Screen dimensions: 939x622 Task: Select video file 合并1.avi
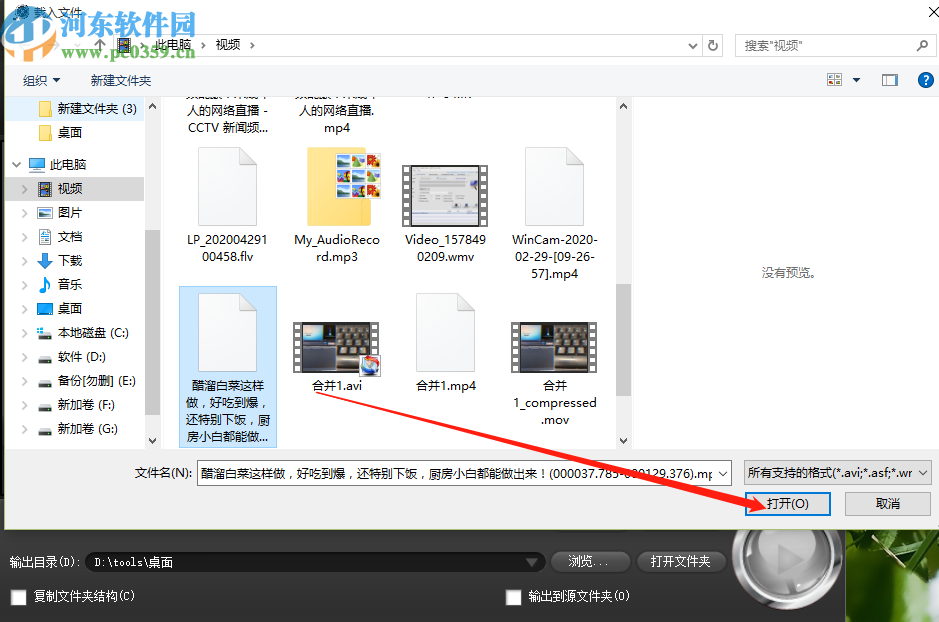pos(337,357)
